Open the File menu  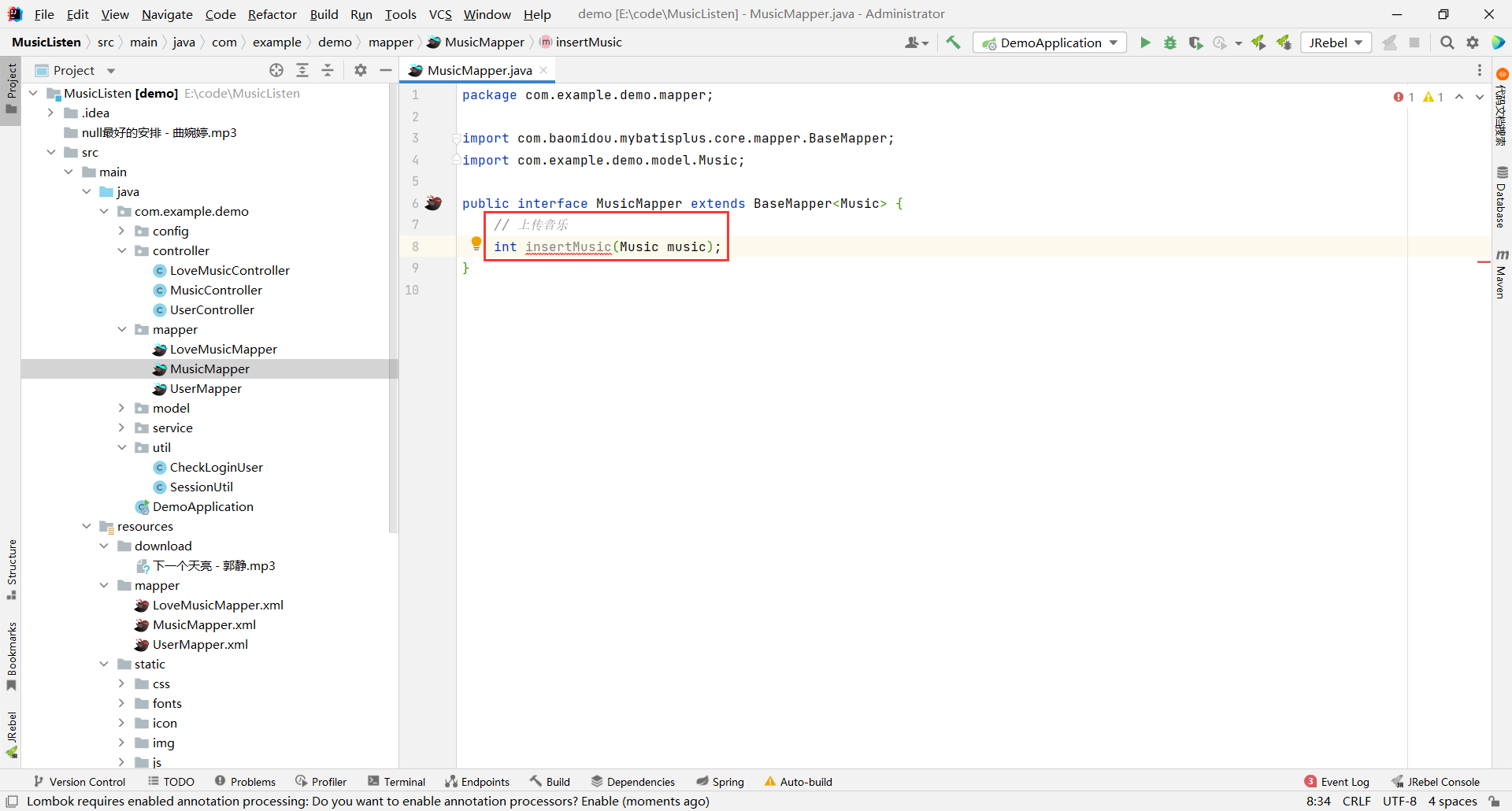tap(44, 14)
